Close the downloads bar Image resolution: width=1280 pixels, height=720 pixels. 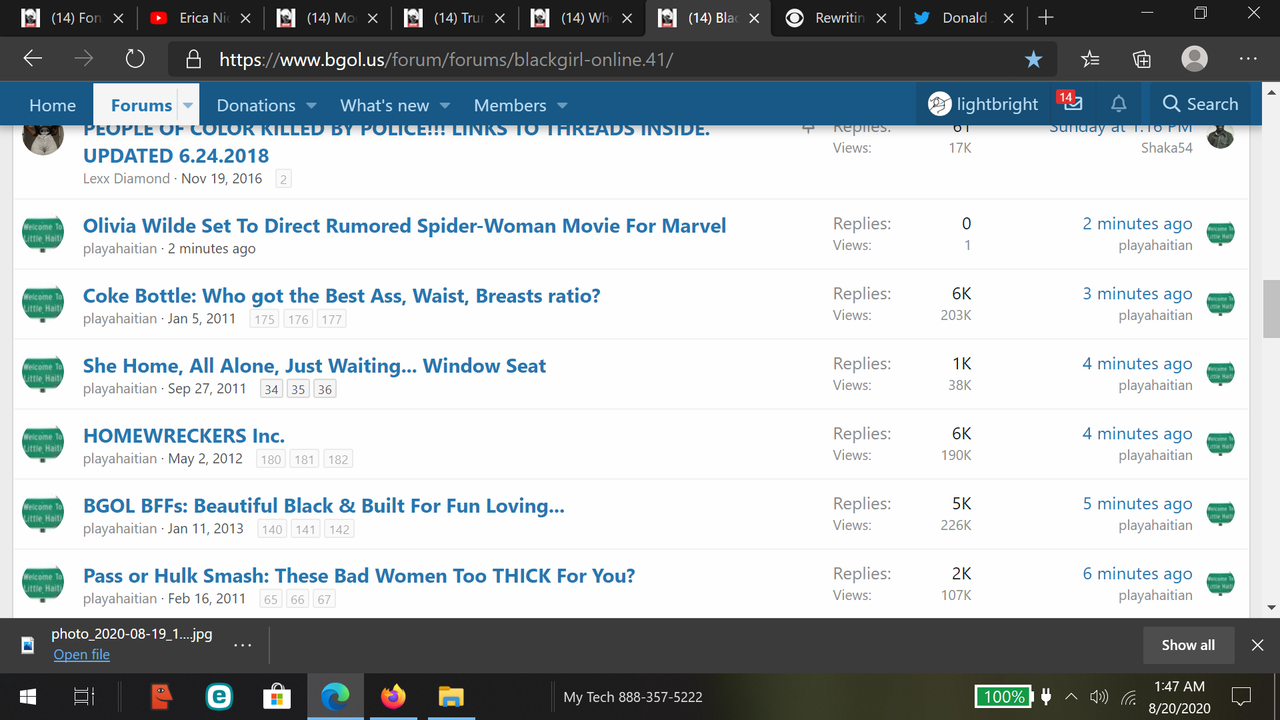[1258, 645]
